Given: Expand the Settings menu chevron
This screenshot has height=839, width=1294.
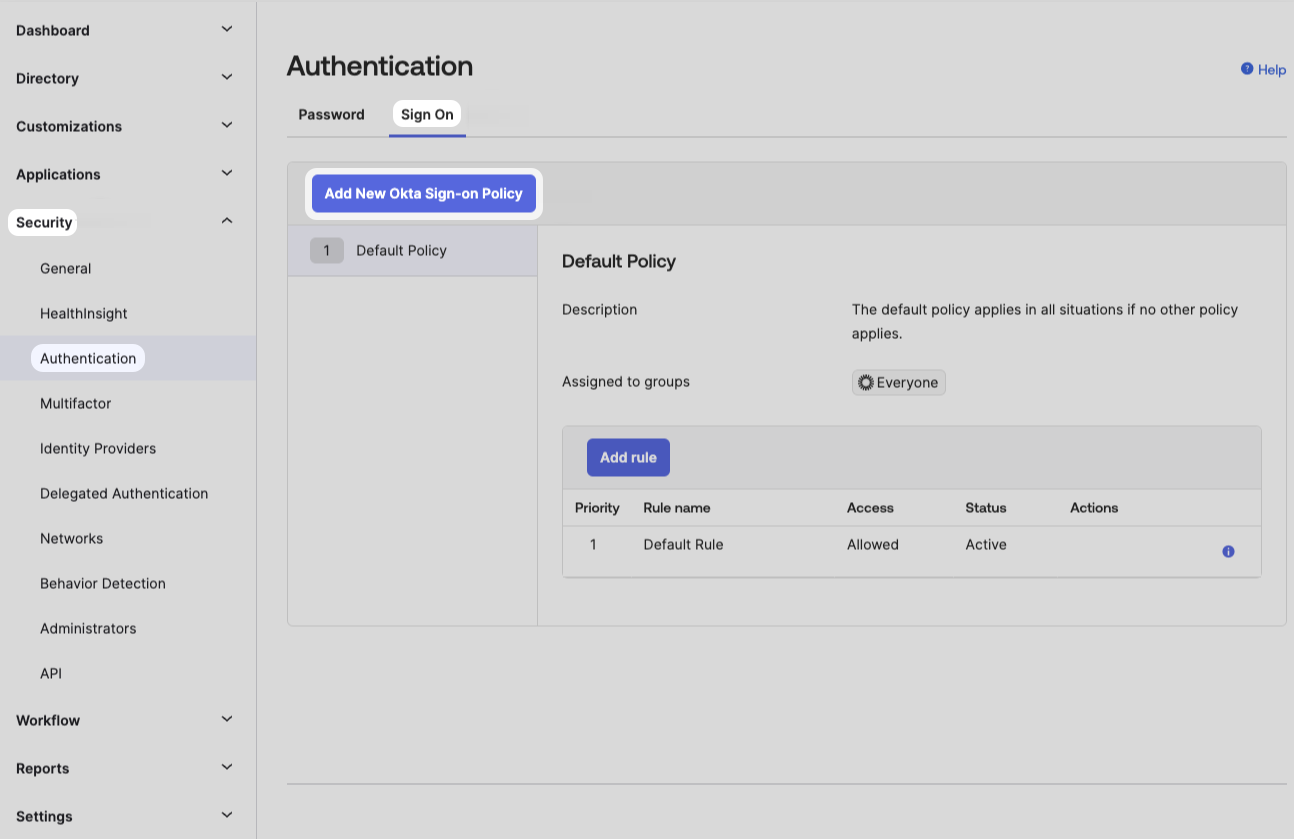Looking at the screenshot, I should coord(227,815).
